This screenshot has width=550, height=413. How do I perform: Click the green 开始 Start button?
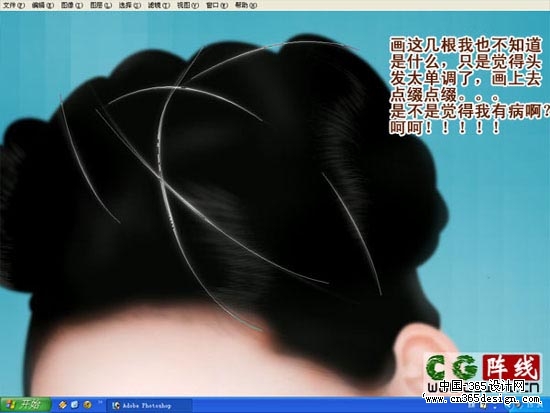pyautogui.click(x=25, y=405)
